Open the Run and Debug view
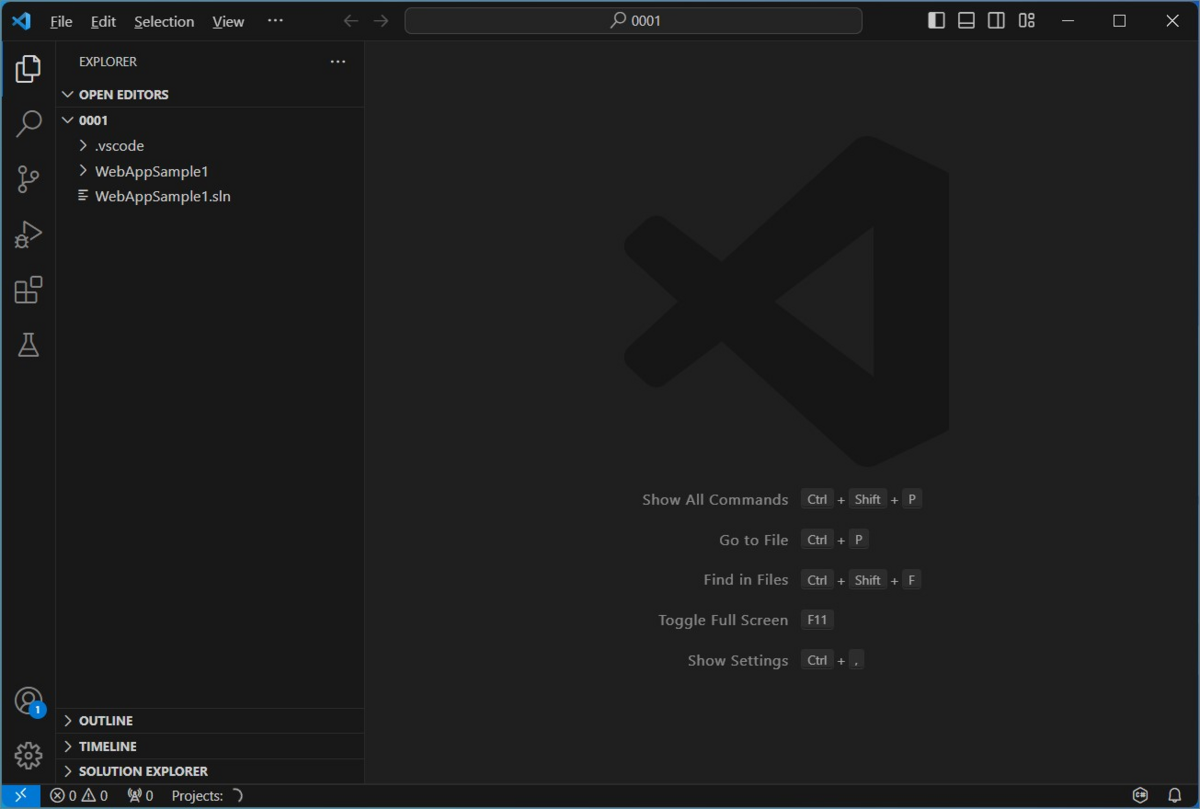1200x809 pixels. (28, 235)
